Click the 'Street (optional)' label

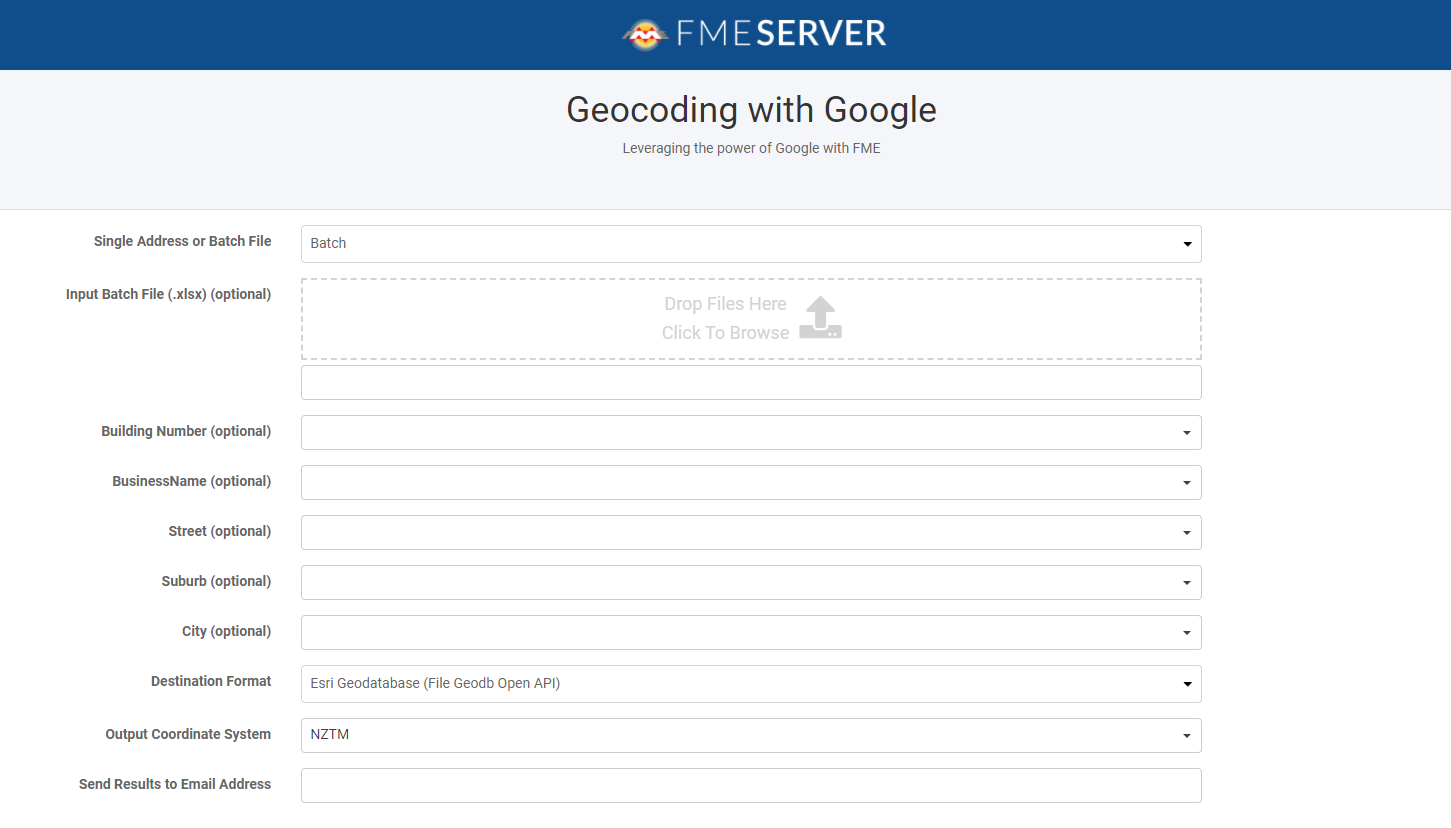(220, 531)
